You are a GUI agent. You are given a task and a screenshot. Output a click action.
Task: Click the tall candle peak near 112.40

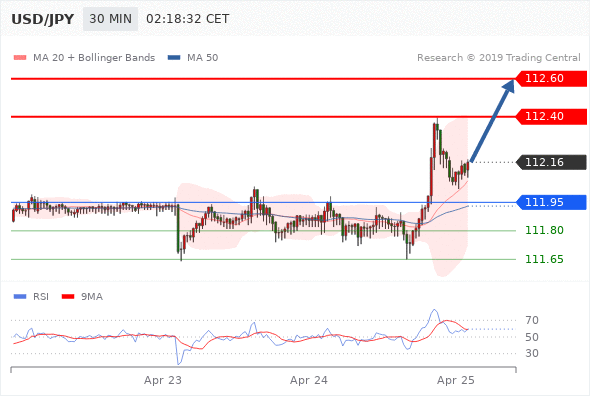(x=436, y=128)
